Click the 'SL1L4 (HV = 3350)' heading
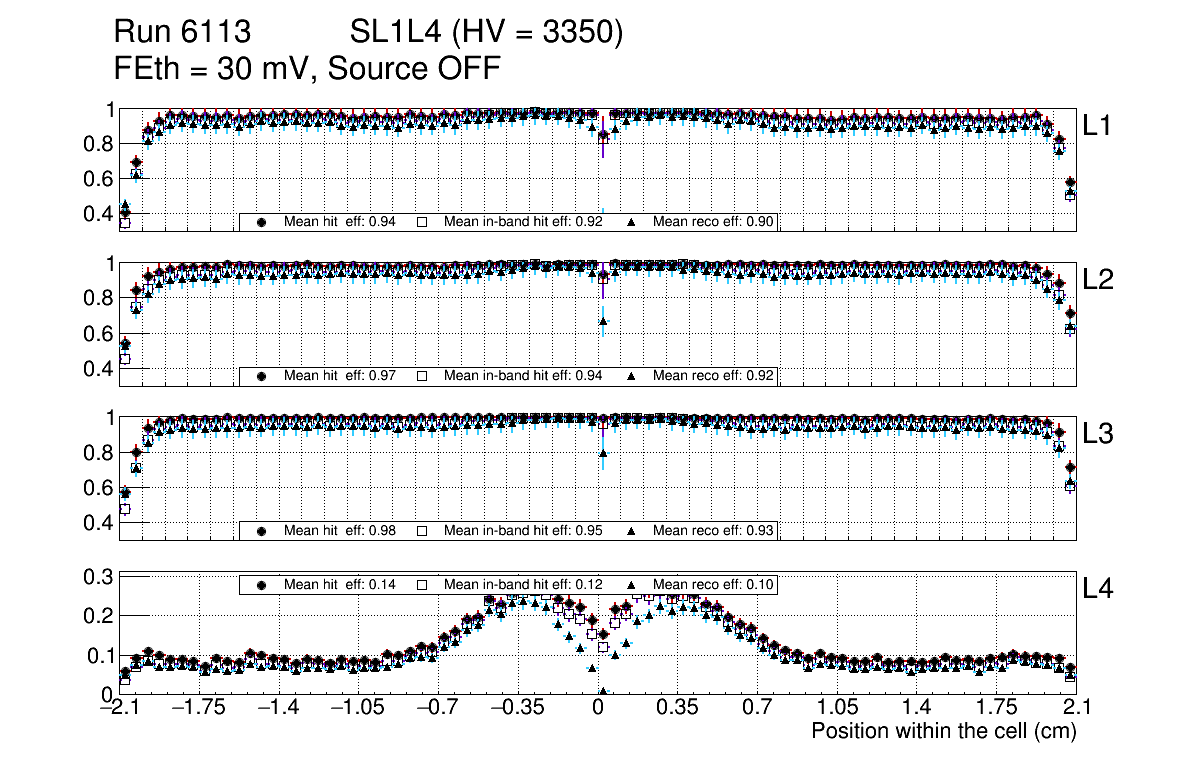Image resolution: width=1196 pixels, height=772 pixels. pos(487,33)
